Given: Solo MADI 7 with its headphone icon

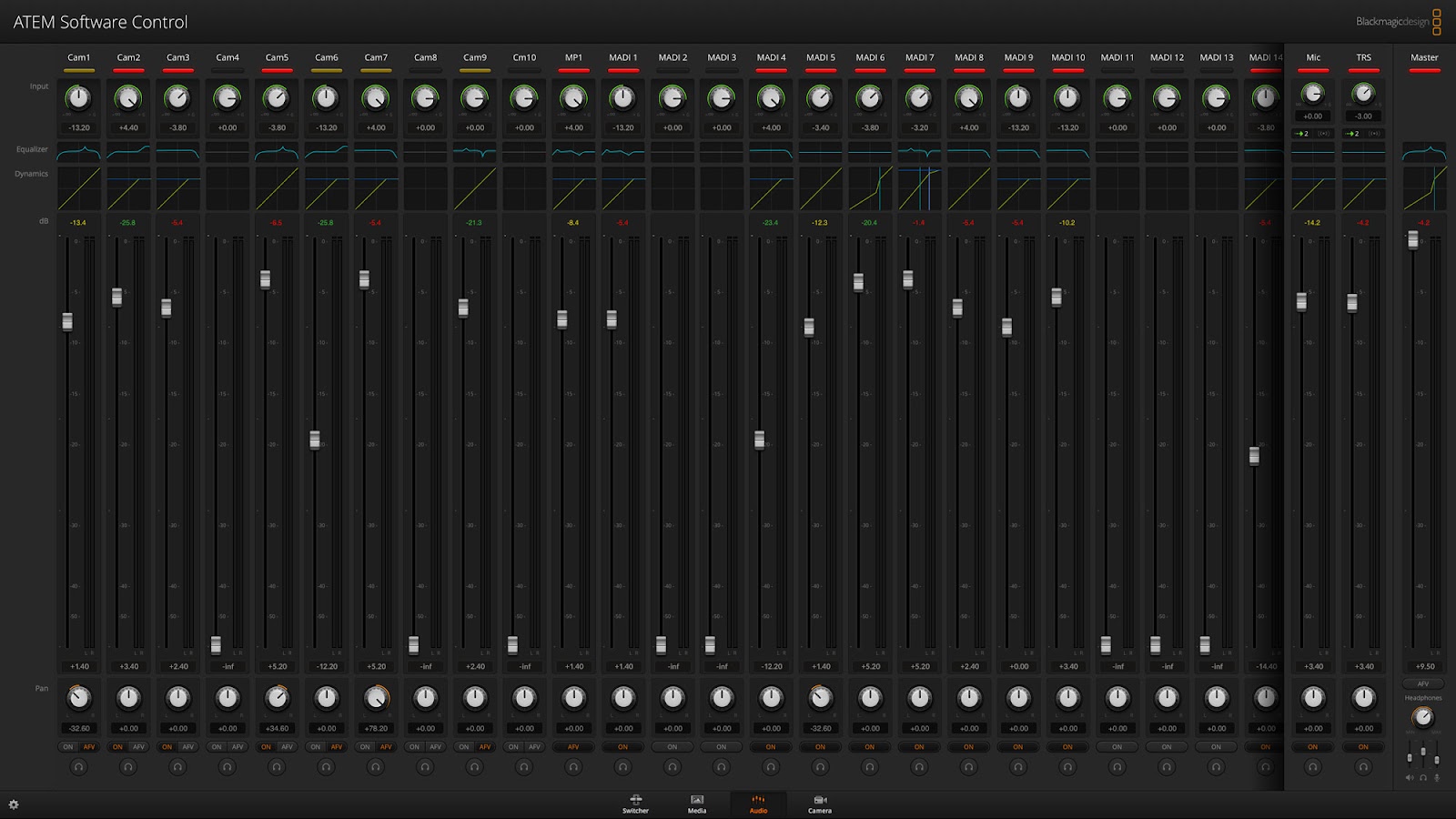Looking at the screenshot, I should tap(919, 767).
